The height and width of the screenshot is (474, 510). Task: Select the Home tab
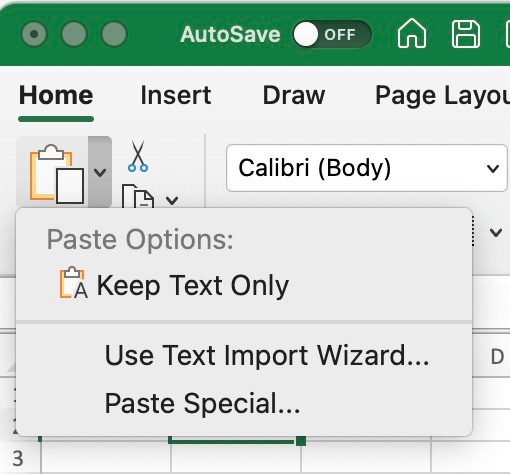click(56, 95)
